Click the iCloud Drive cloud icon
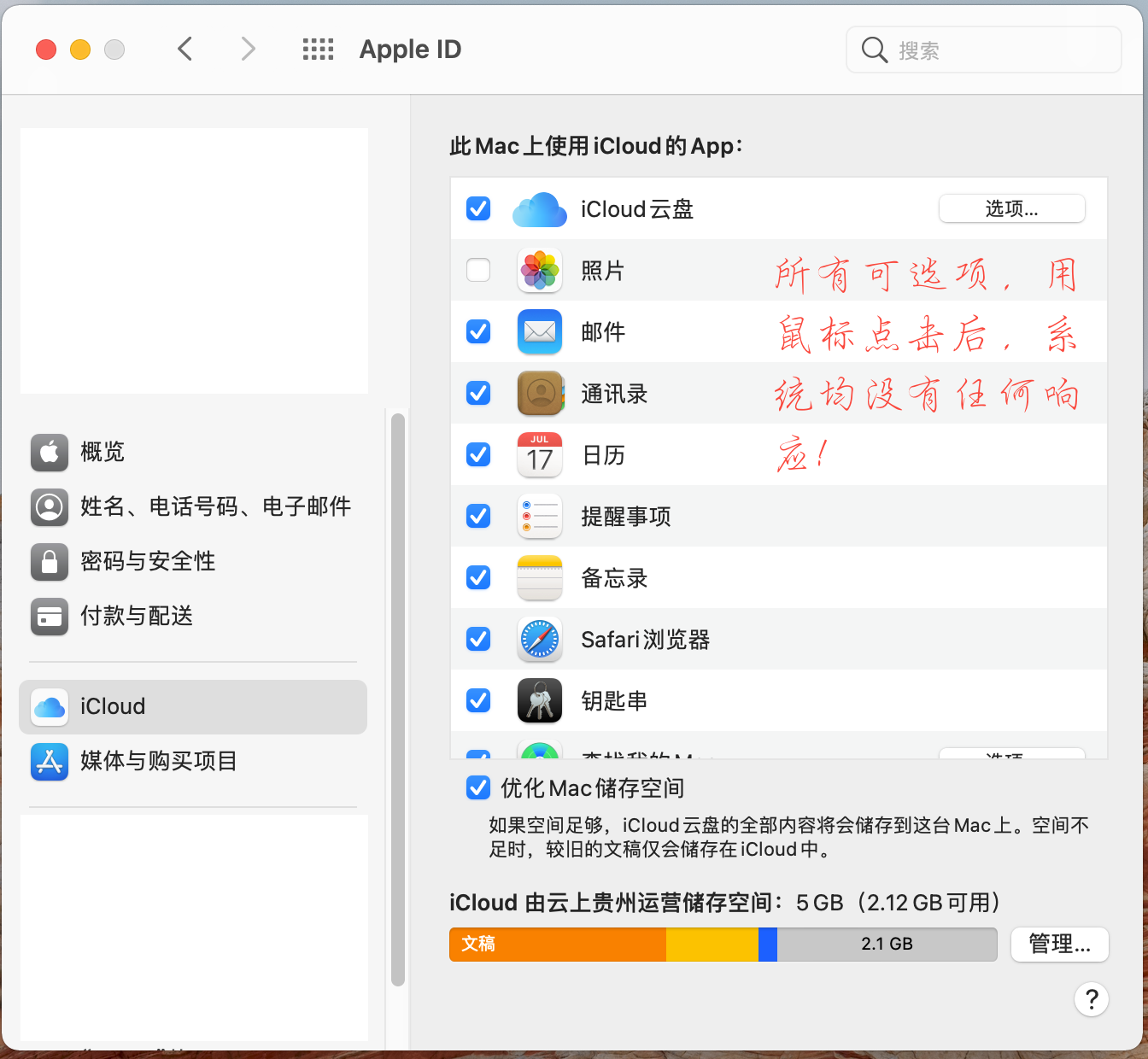Screen dimensions: 1148x1059 coord(540,209)
